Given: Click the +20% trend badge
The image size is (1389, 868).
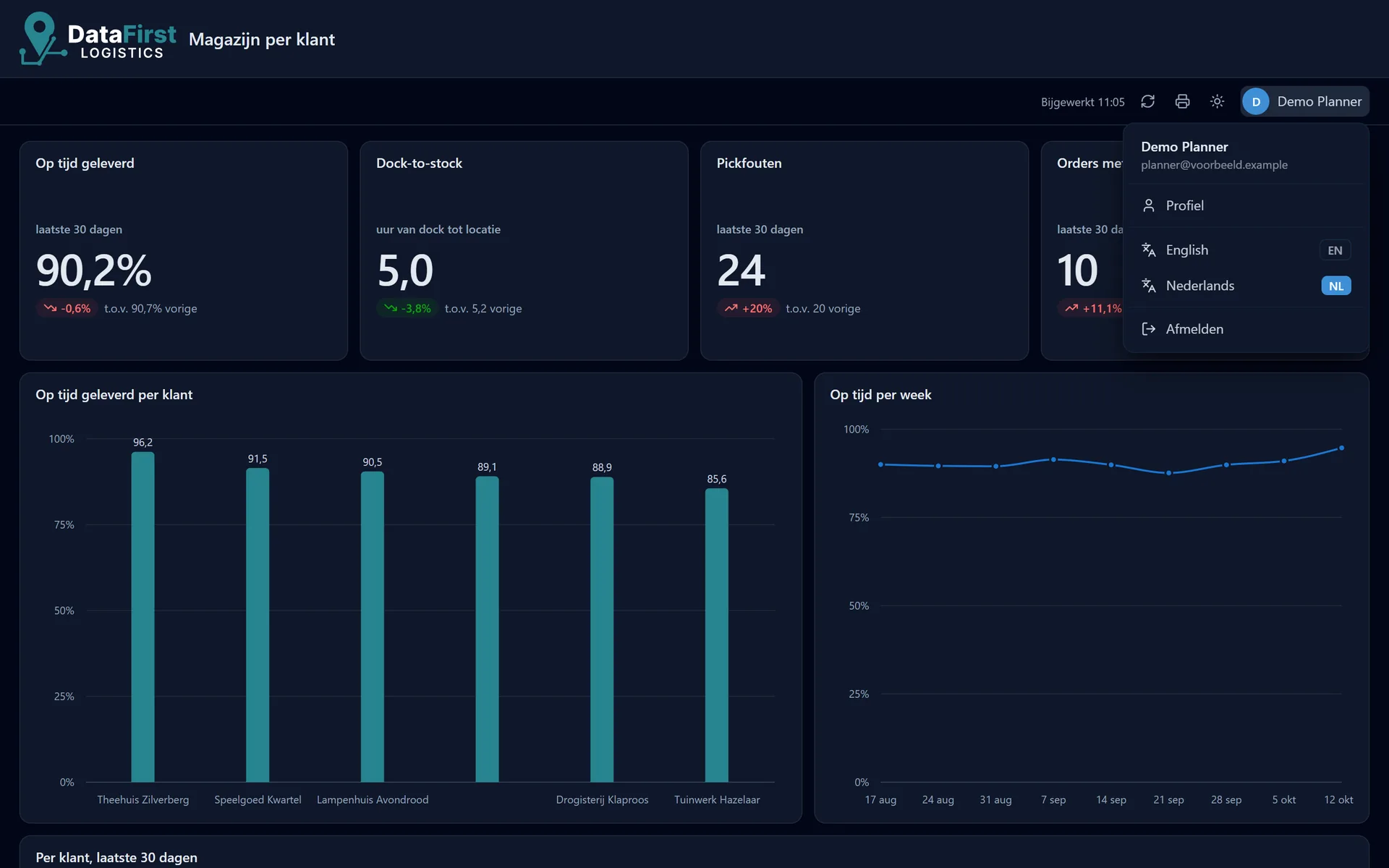Looking at the screenshot, I should tap(748, 308).
